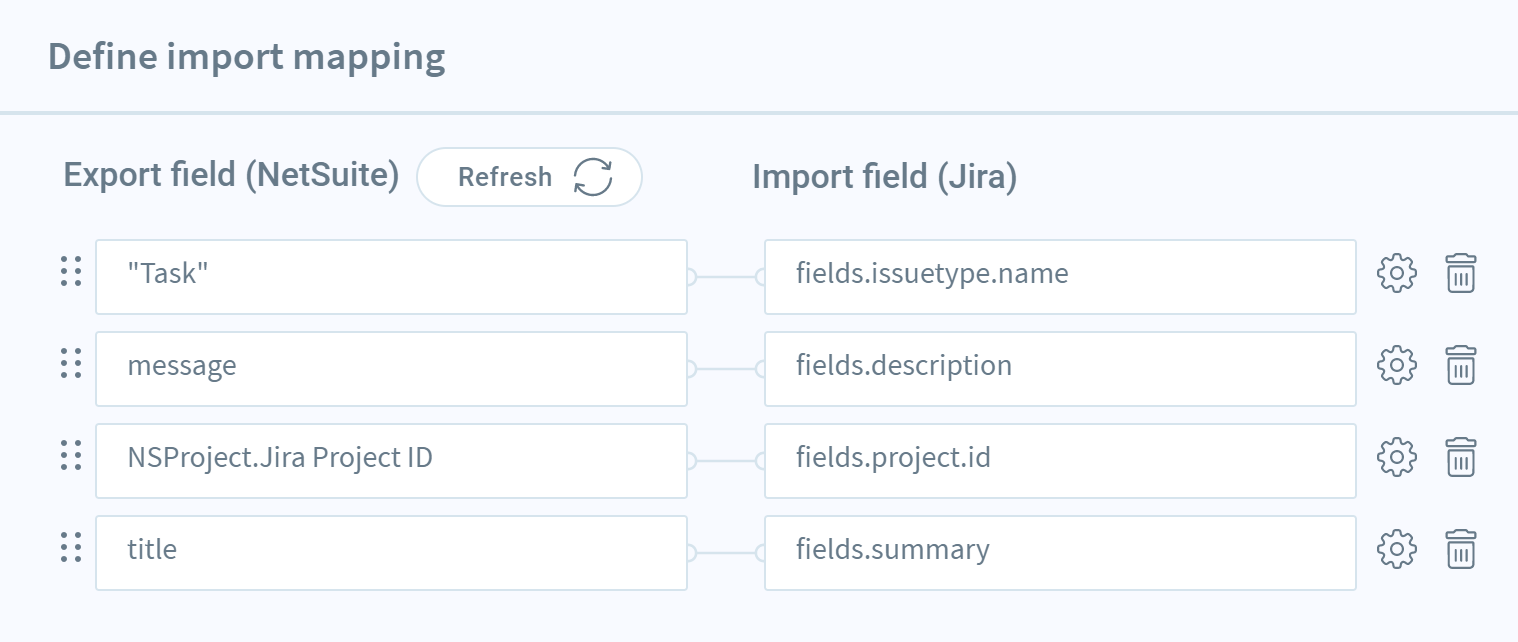1518x642 pixels.
Task: Open settings gear for fields.project.id mapping
Action: [1397, 458]
